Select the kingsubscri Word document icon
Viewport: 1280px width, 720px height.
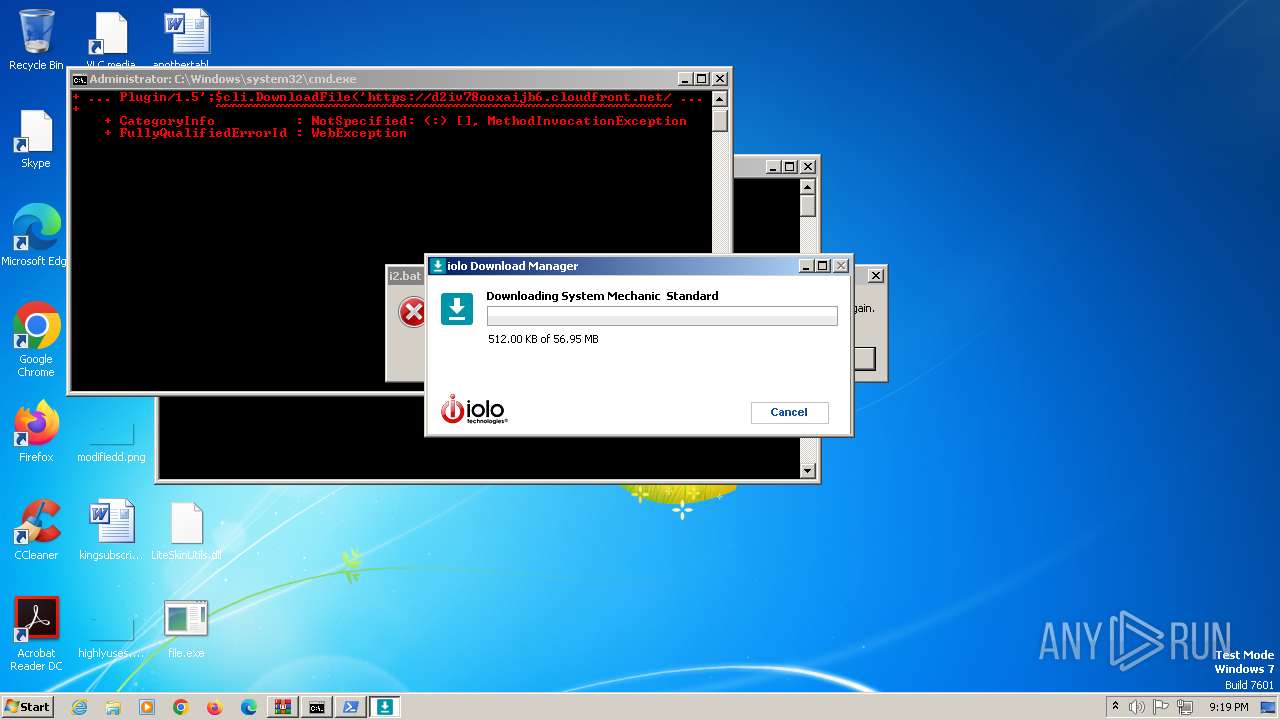pyautogui.click(x=111, y=530)
